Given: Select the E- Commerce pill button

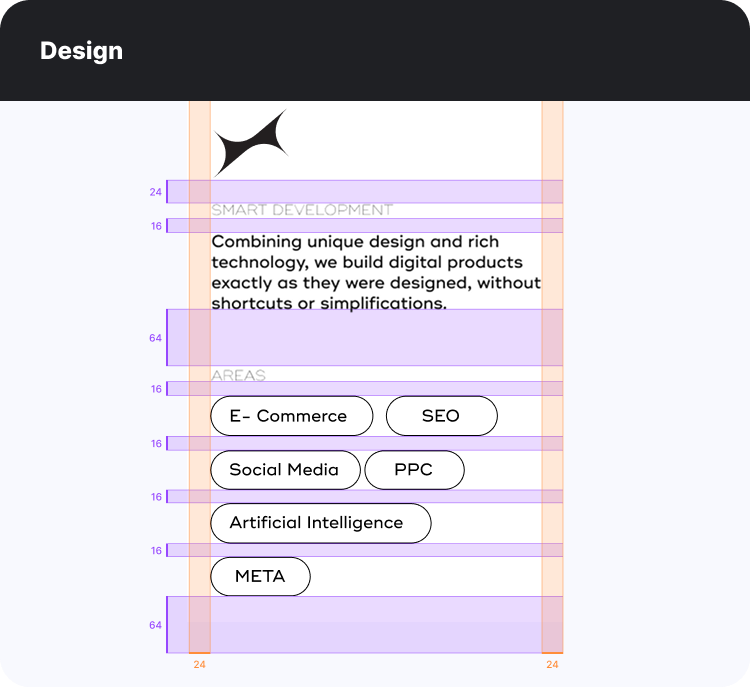Looking at the screenshot, I should pyautogui.click(x=291, y=416).
